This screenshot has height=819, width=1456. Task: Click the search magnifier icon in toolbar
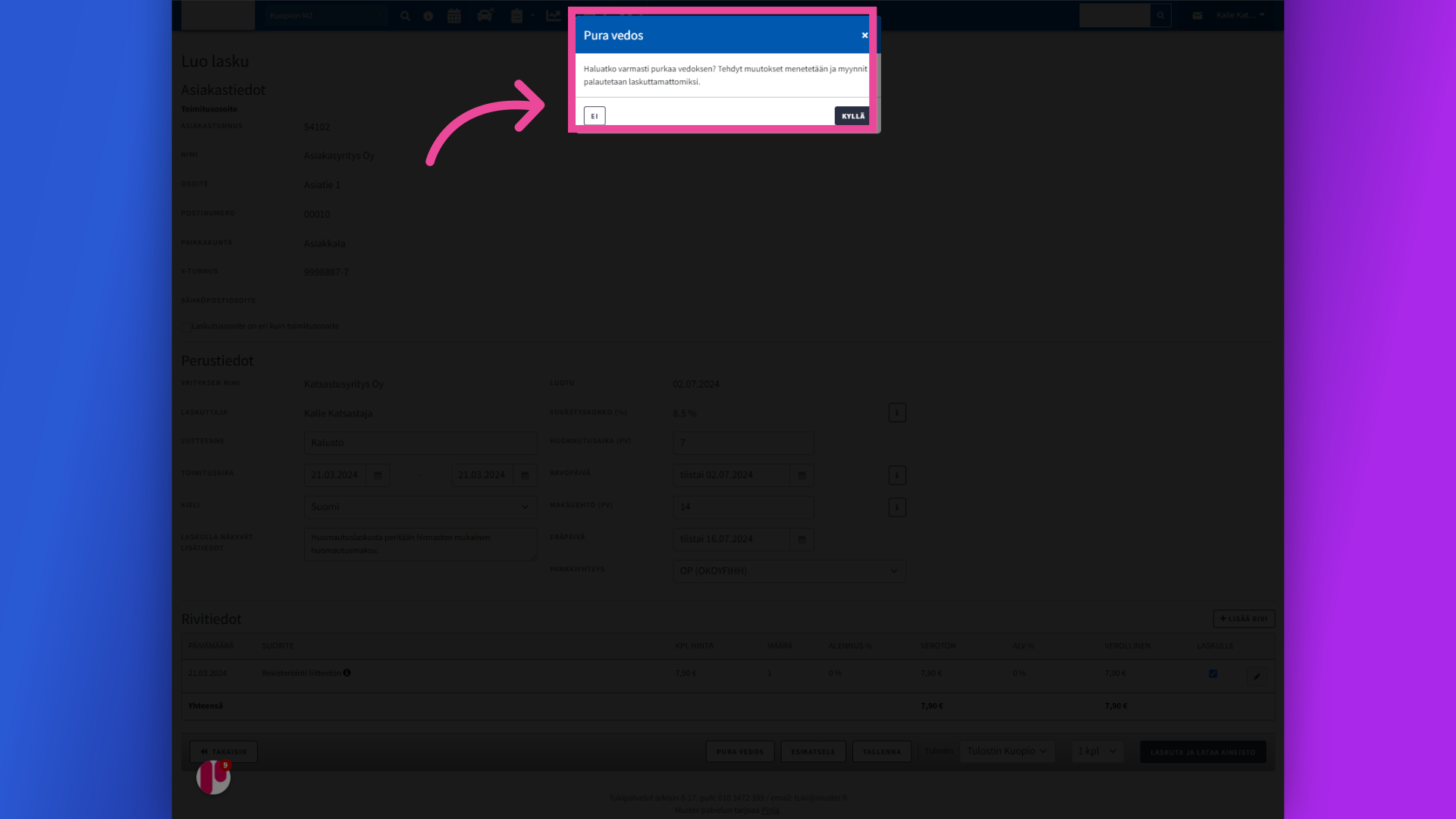point(405,16)
